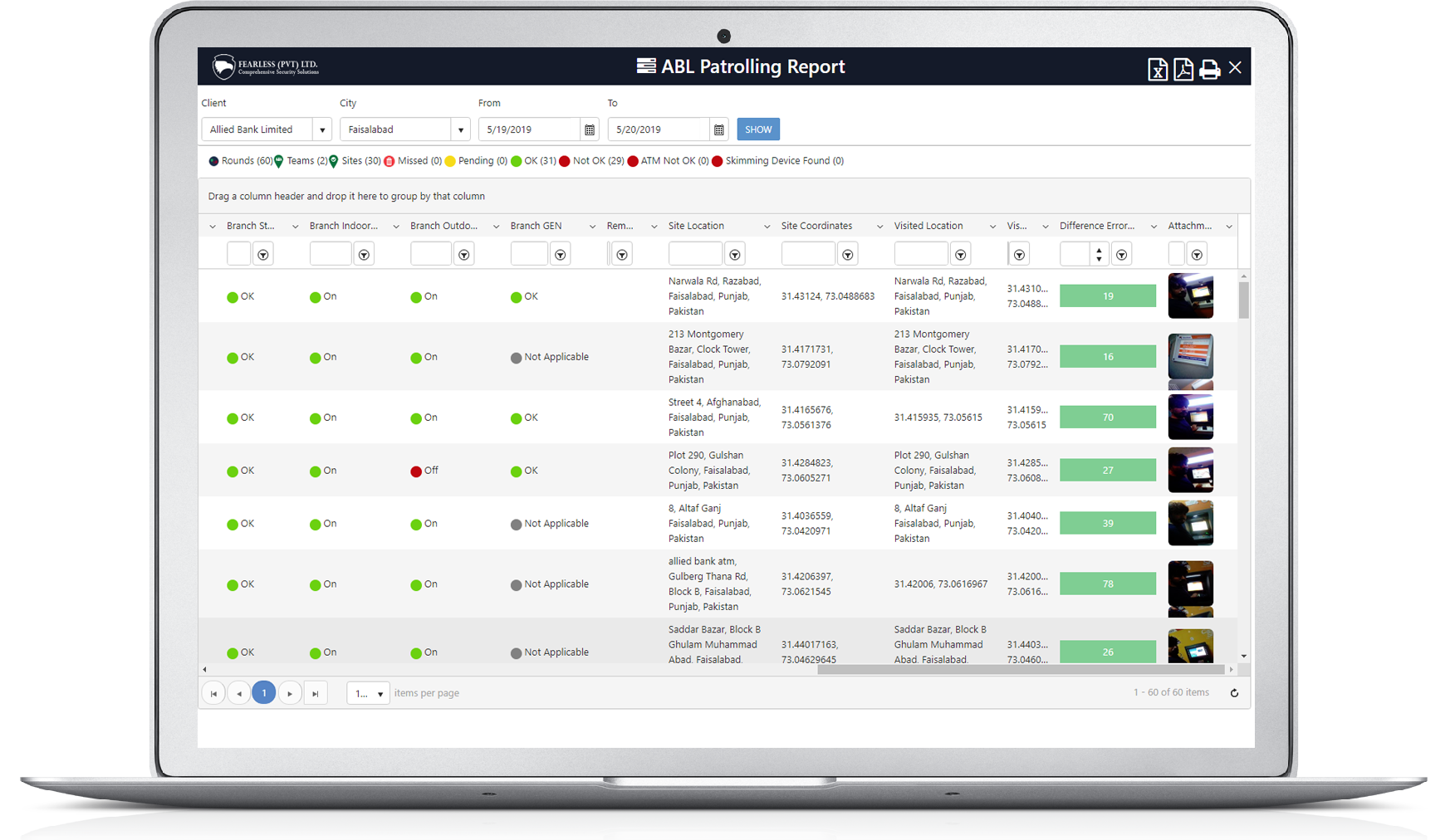Screen dimensions: 1455x840
Task: Click filter icon for Branch Outdoor column
Action: (464, 255)
